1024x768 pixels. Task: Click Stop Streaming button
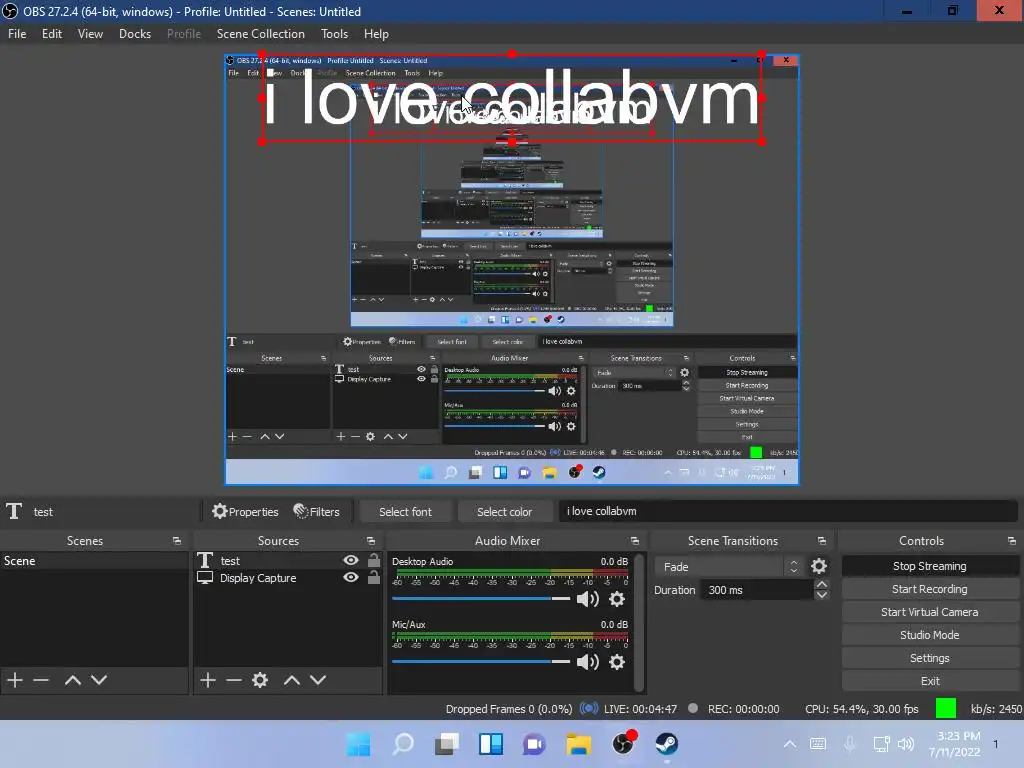929,566
